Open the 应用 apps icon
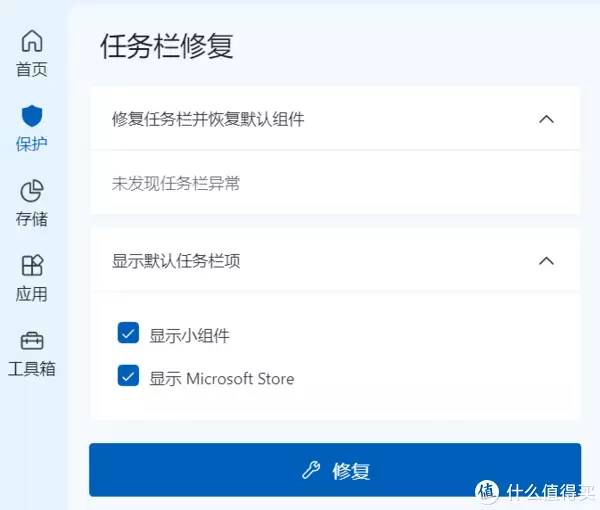Image resolution: width=600 pixels, height=510 pixels. (x=32, y=265)
